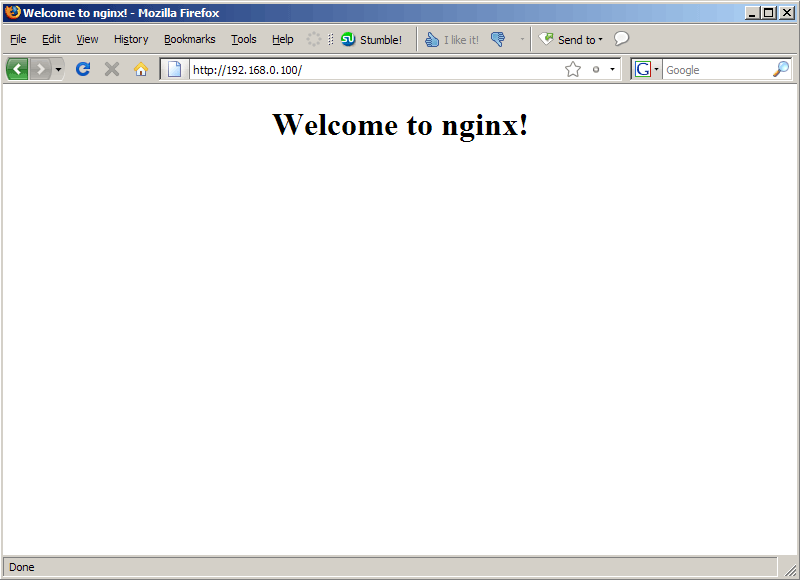Click the page identity icon beside the URL
The height and width of the screenshot is (580, 800).
(174, 69)
